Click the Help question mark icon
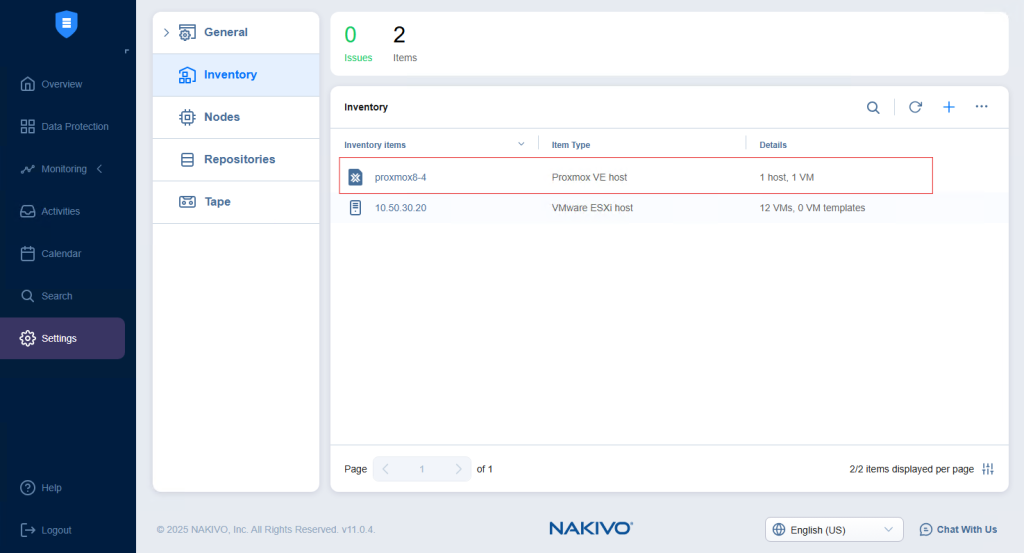The image size is (1024, 553). [27, 488]
